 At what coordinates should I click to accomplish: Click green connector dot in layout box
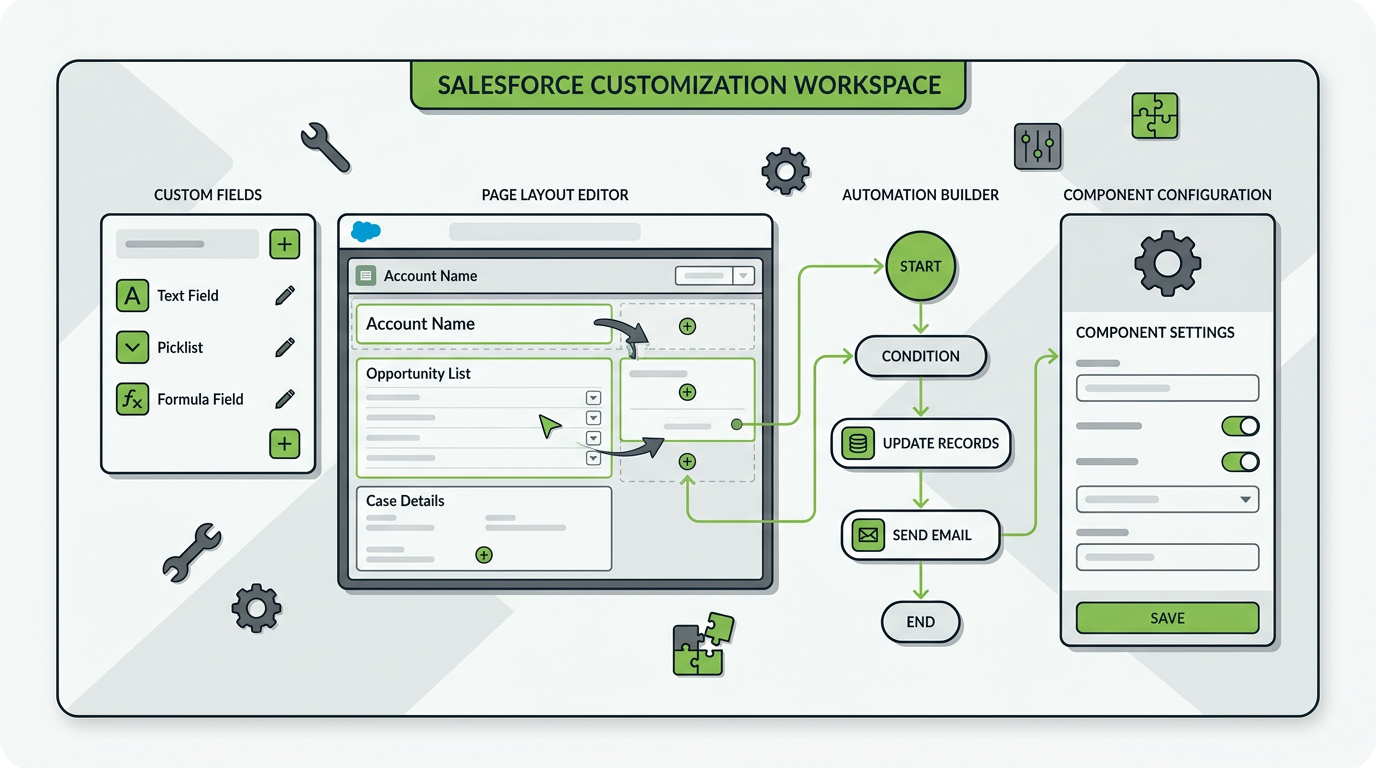click(737, 425)
